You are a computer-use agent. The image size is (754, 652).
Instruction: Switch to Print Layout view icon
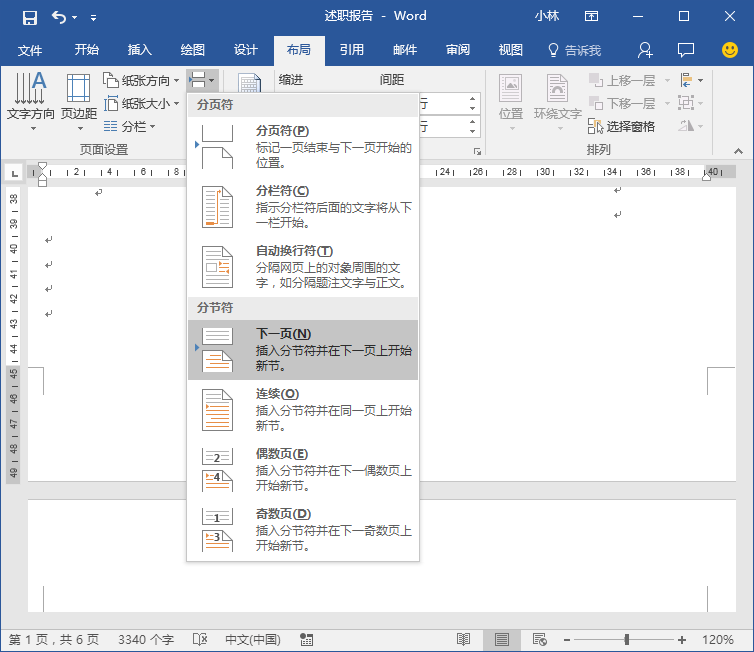(502, 639)
